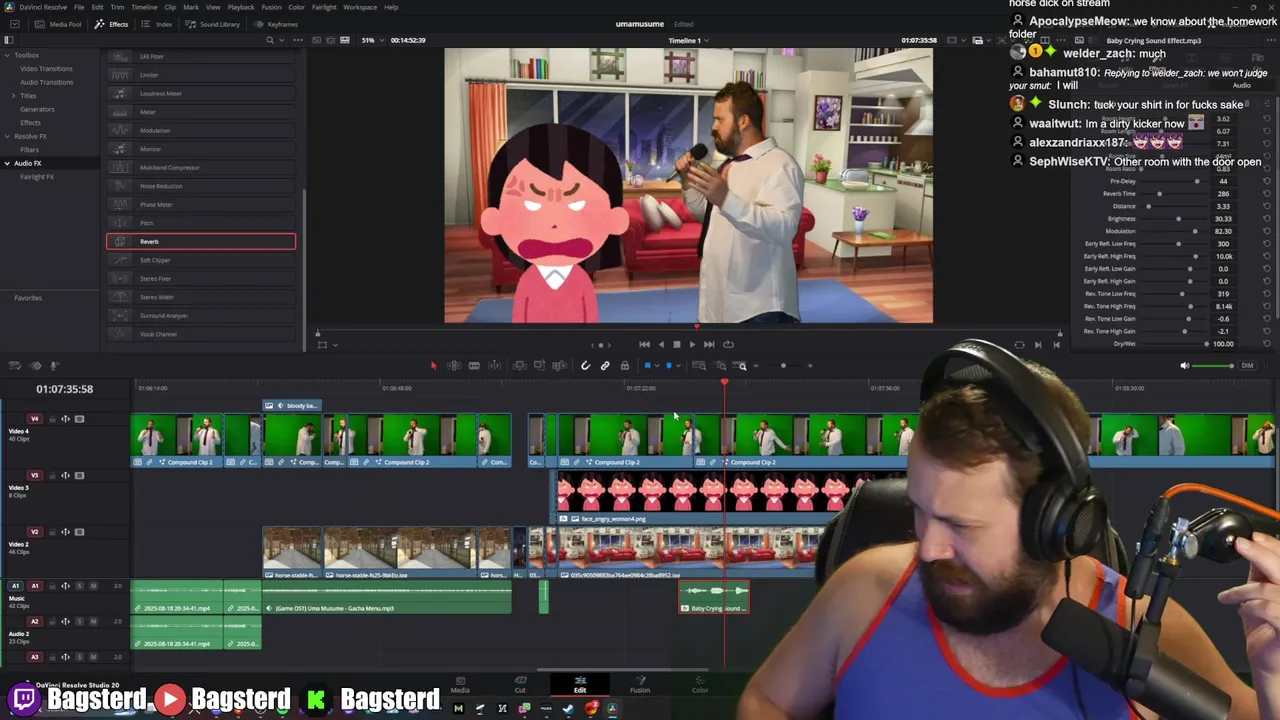The image size is (1280, 720).
Task: Click Play Reverse in viewer transport
Action: [660, 344]
